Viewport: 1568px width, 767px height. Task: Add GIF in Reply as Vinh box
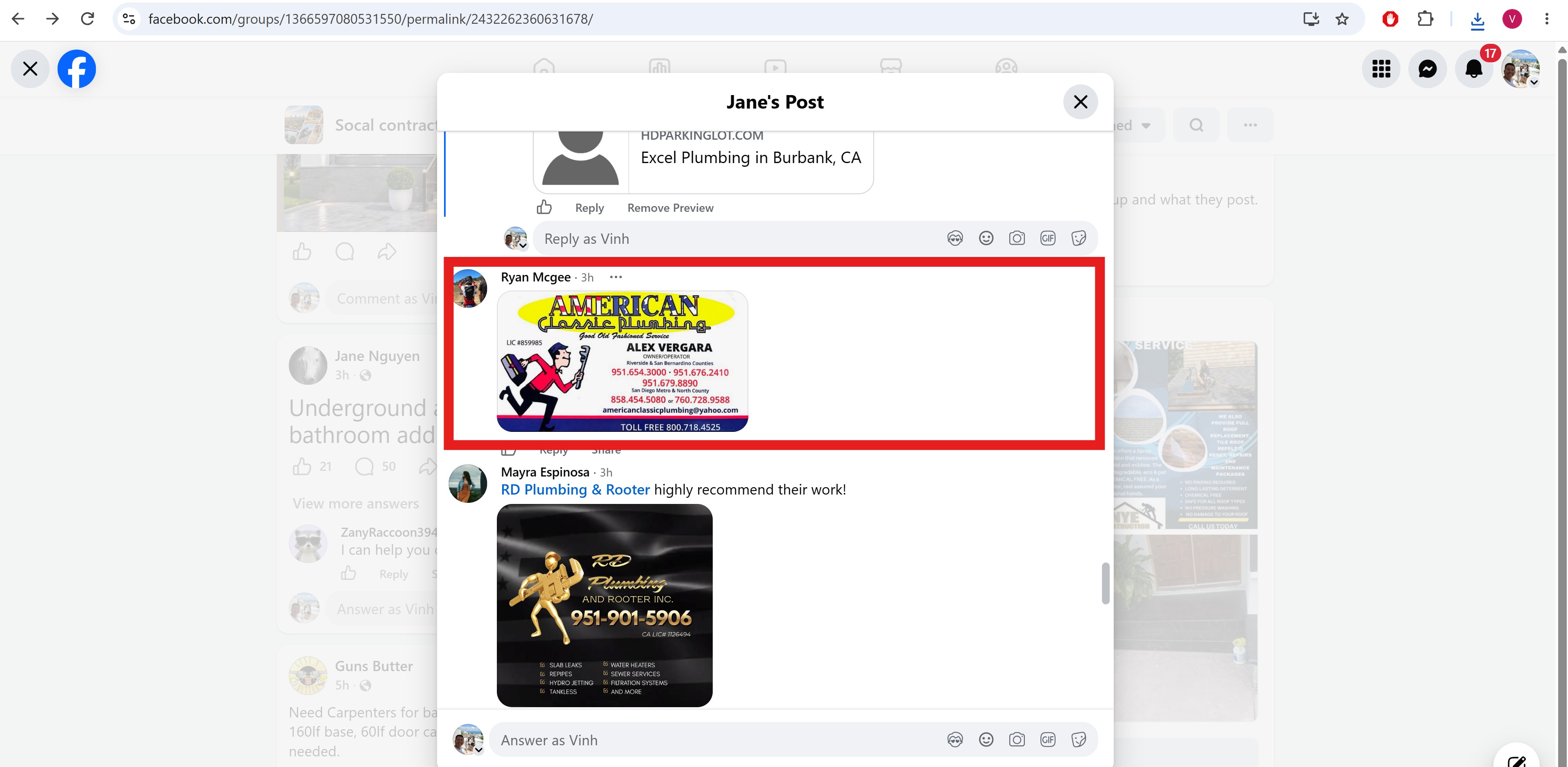point(1047,238)
